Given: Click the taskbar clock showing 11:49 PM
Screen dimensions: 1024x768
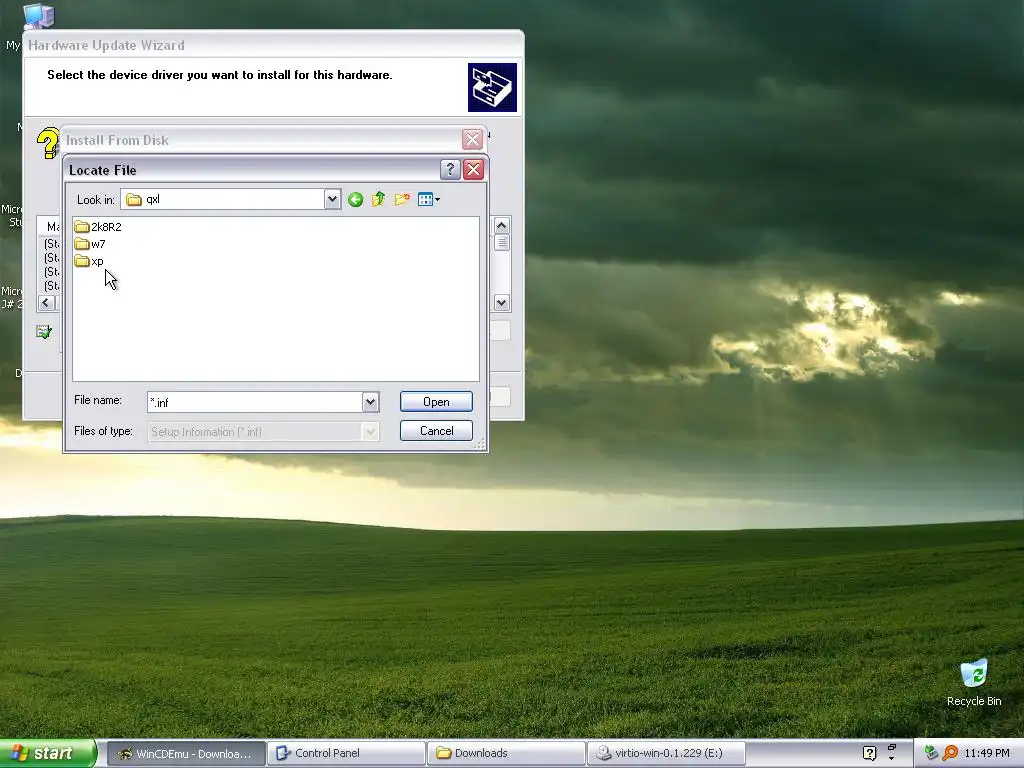Looking at the screenshot, I should [987, 754].
